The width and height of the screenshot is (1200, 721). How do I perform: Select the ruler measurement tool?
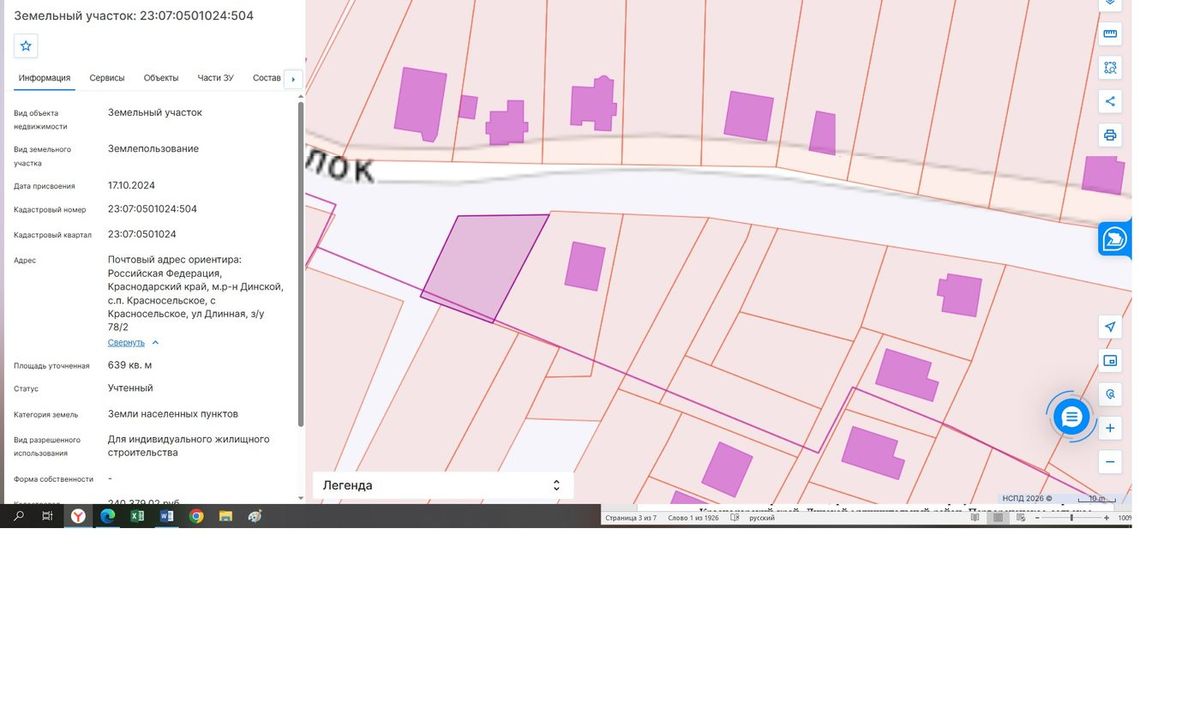point(1110,34)
